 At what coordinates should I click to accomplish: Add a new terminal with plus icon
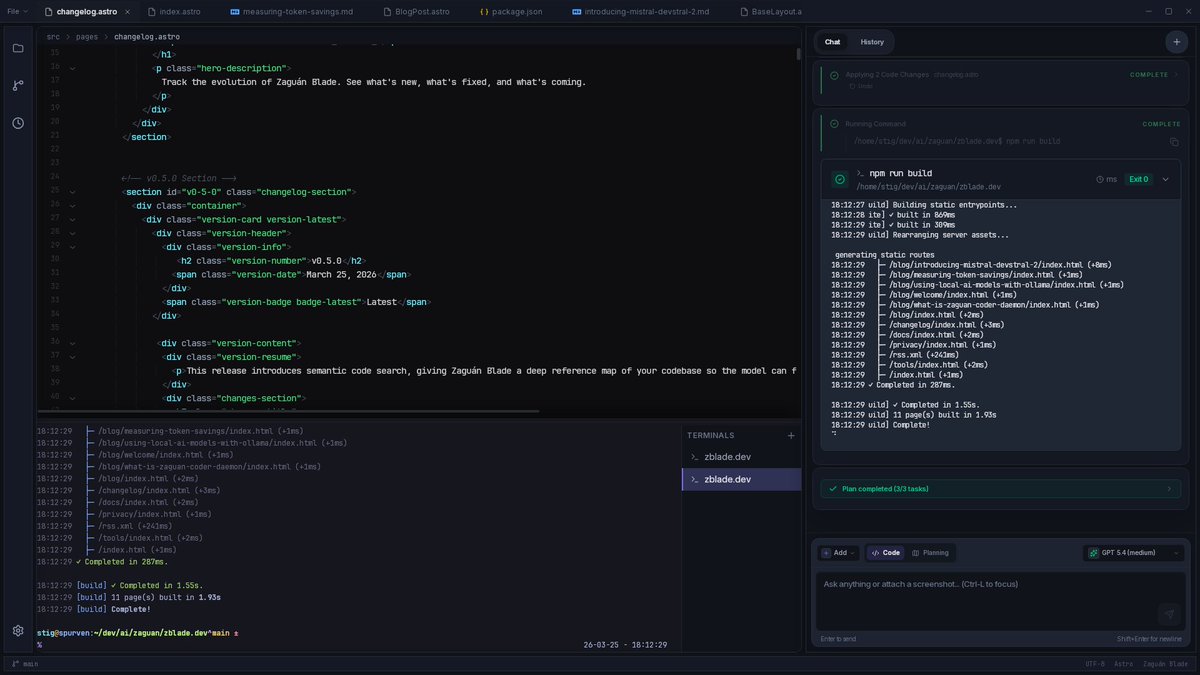(791, 436)
